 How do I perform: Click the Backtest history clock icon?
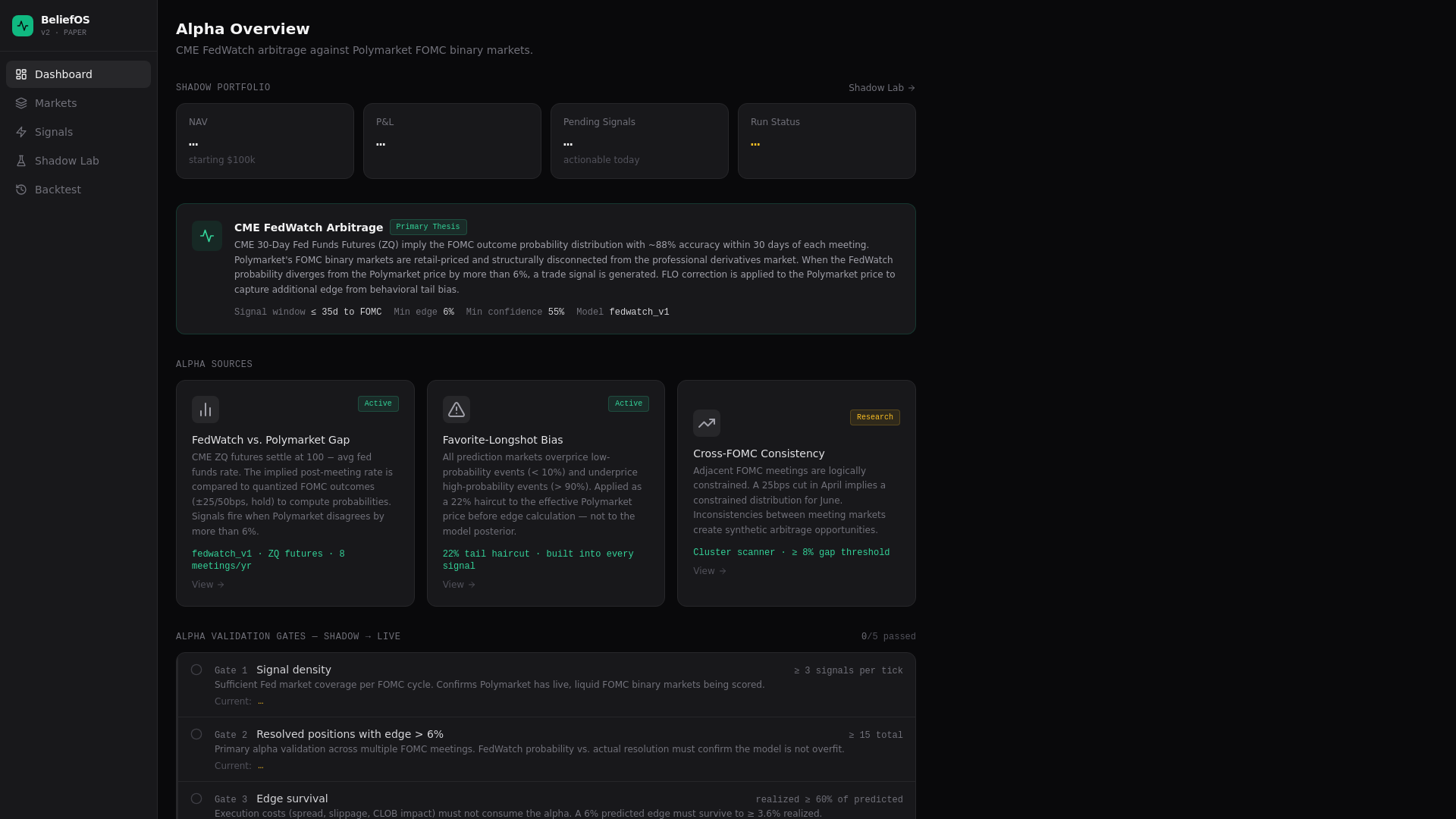tap(21, 190)
